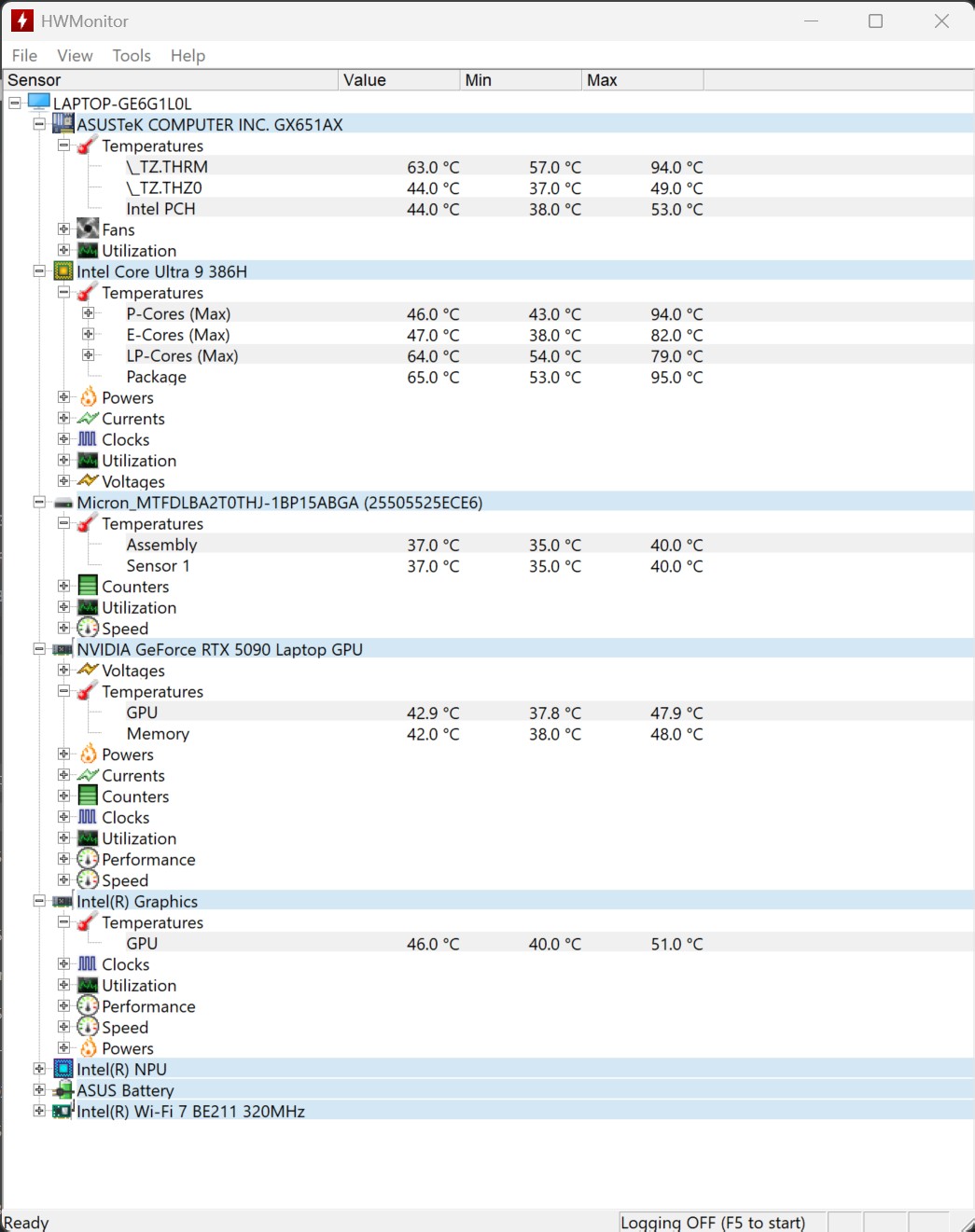This screenshot has width=975, height=1232.
Task: Click the Sensor column header
Action: coord(170,80)
